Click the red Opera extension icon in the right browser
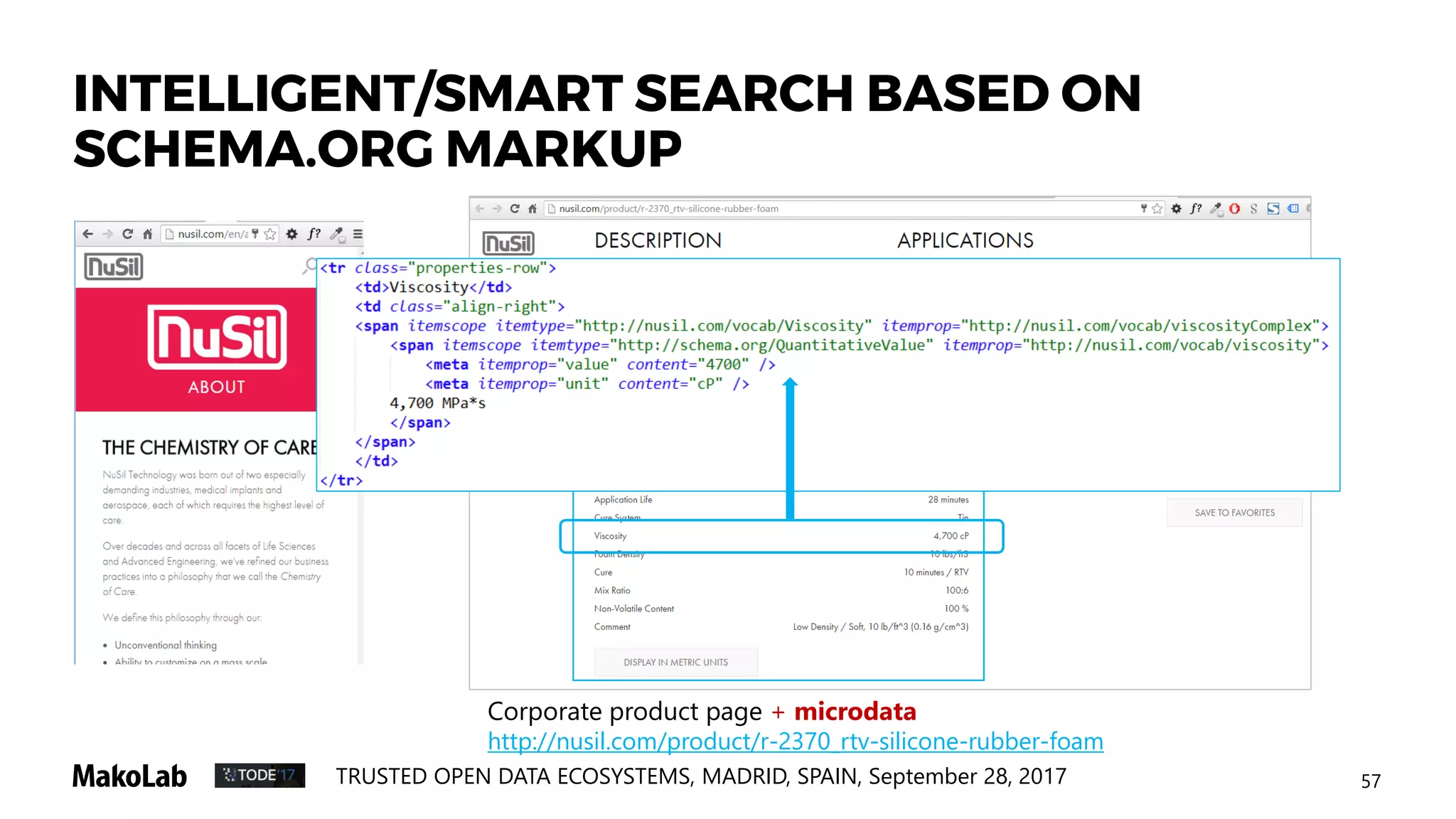 [x=1235, y=208]
